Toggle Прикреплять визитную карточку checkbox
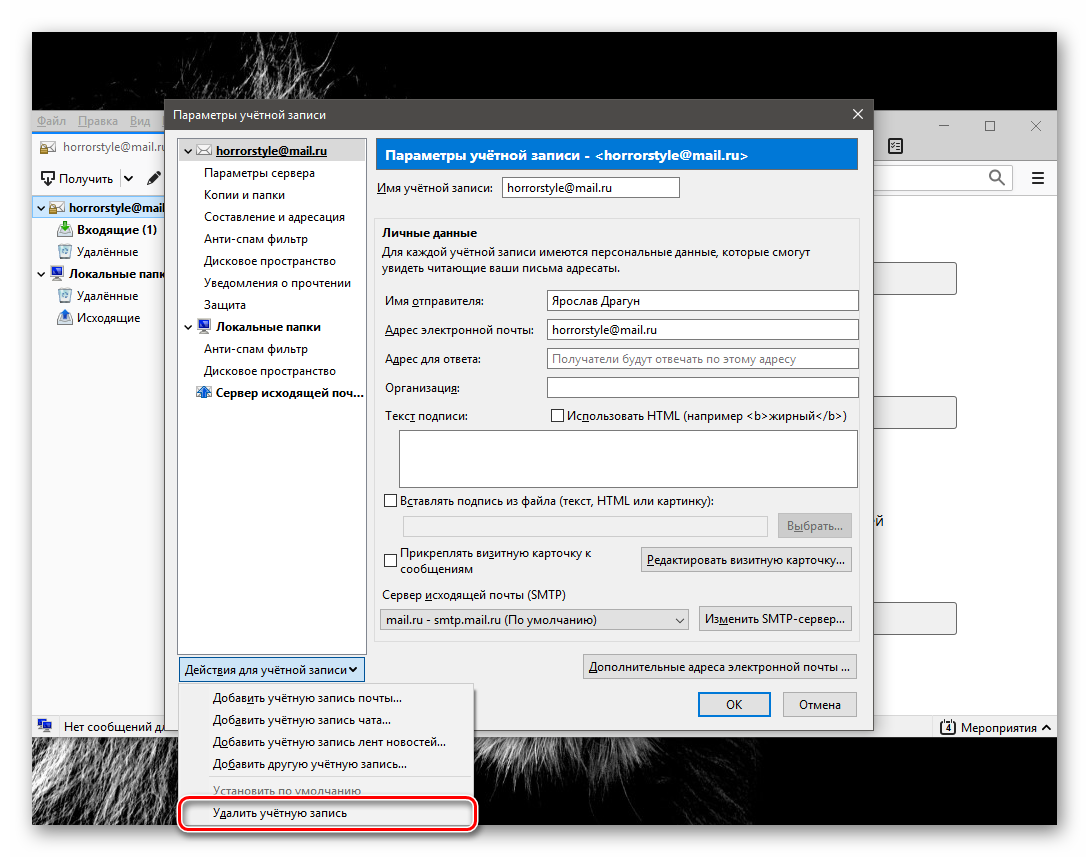 [390, 560]
